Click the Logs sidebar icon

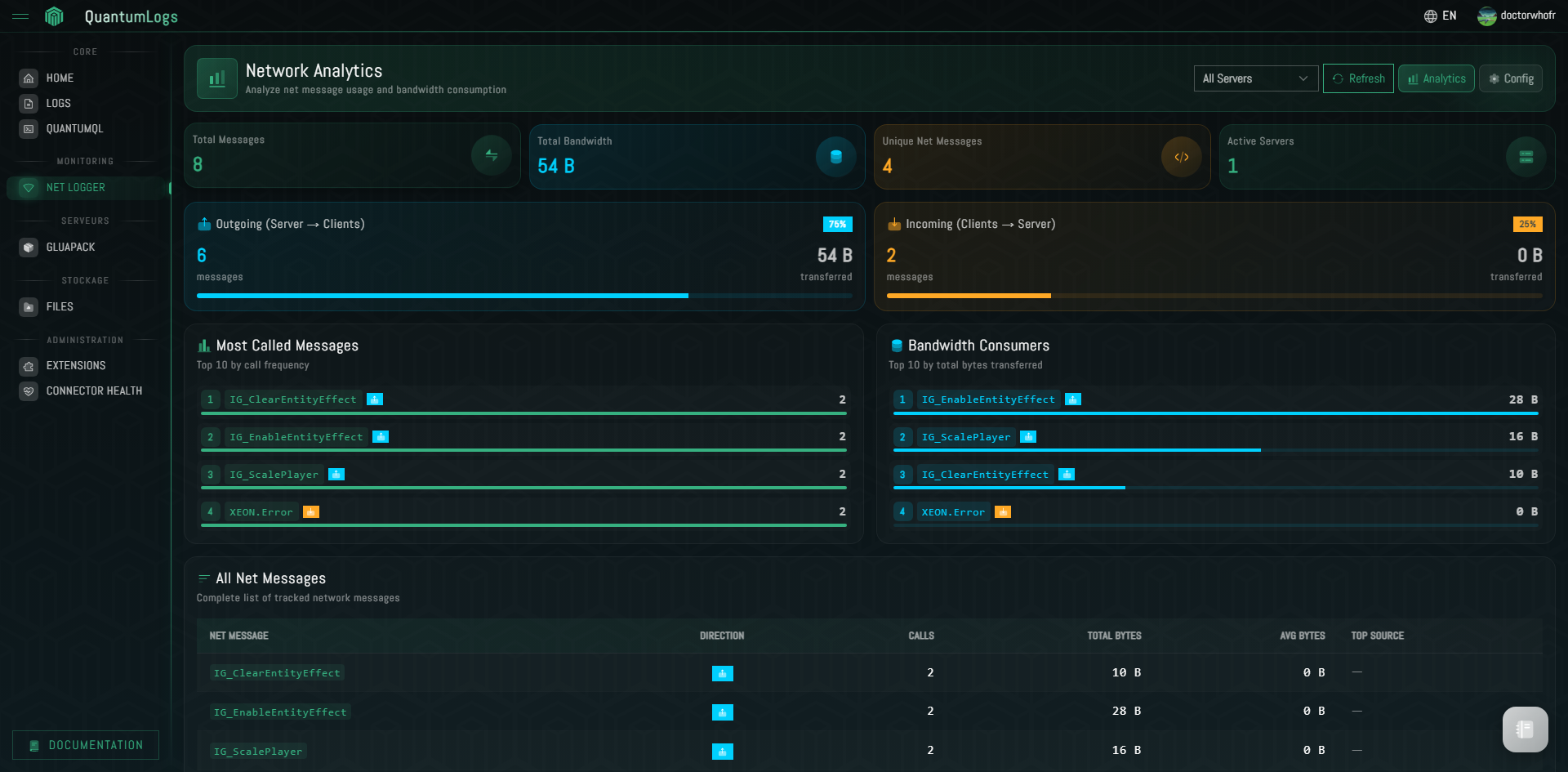pyautogui.click(x=29, y=104)
